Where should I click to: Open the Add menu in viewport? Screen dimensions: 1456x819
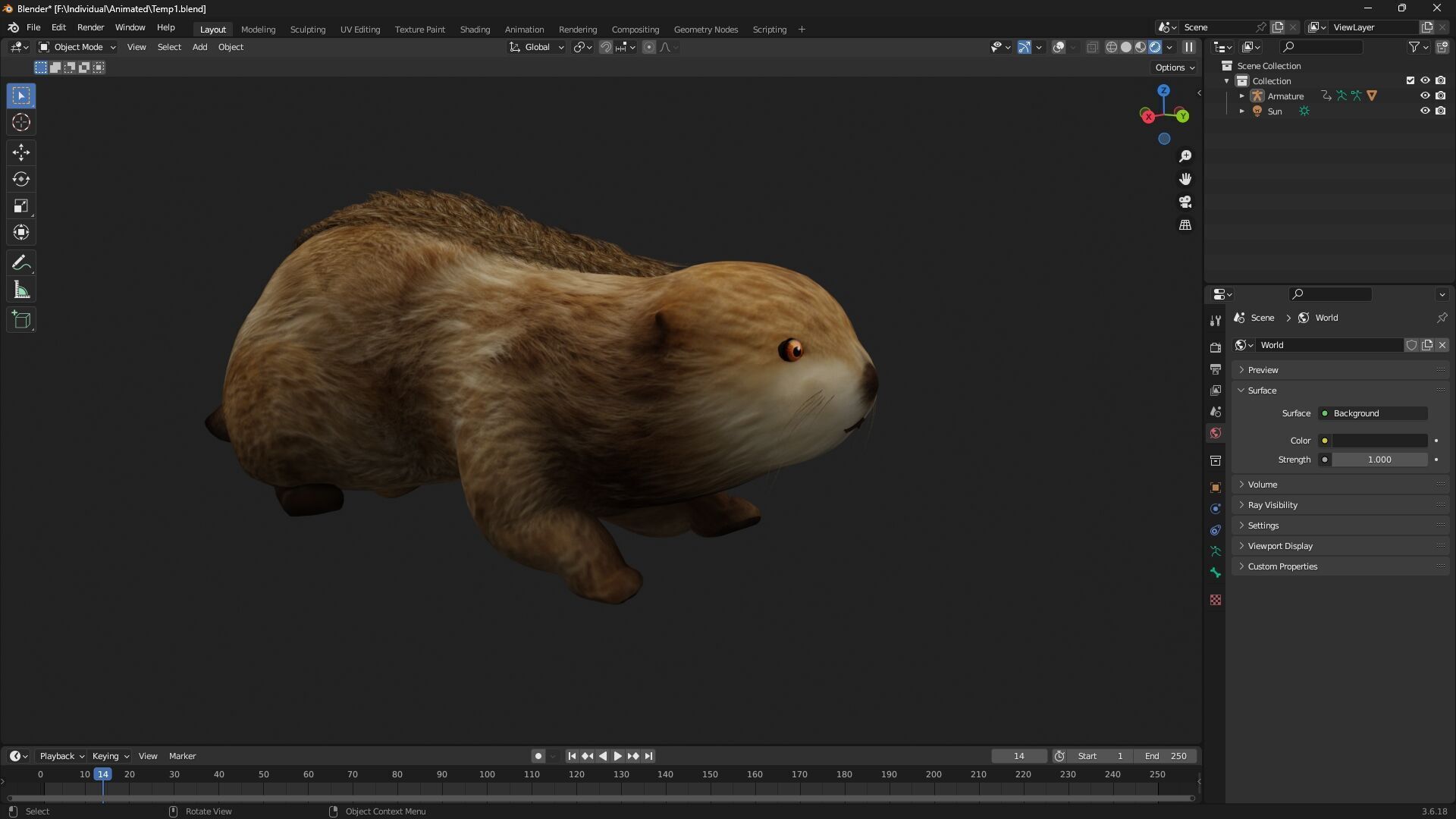[x=199, y=47]
